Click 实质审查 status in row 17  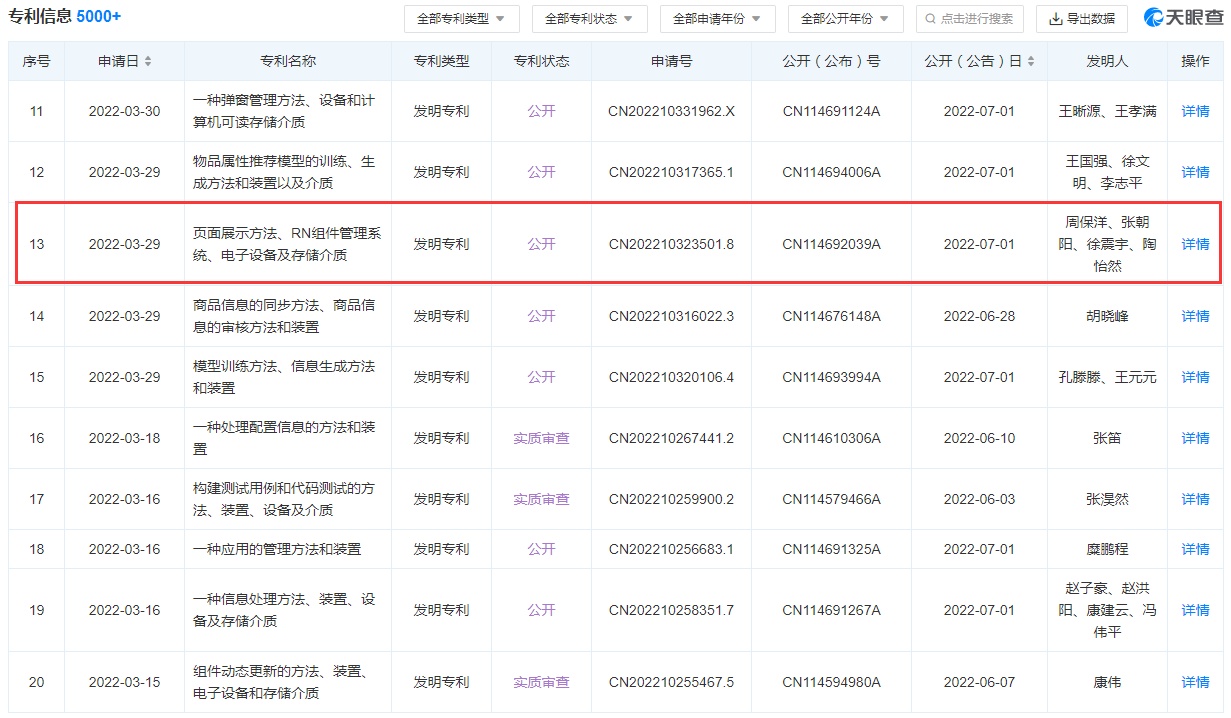[541, 499]
